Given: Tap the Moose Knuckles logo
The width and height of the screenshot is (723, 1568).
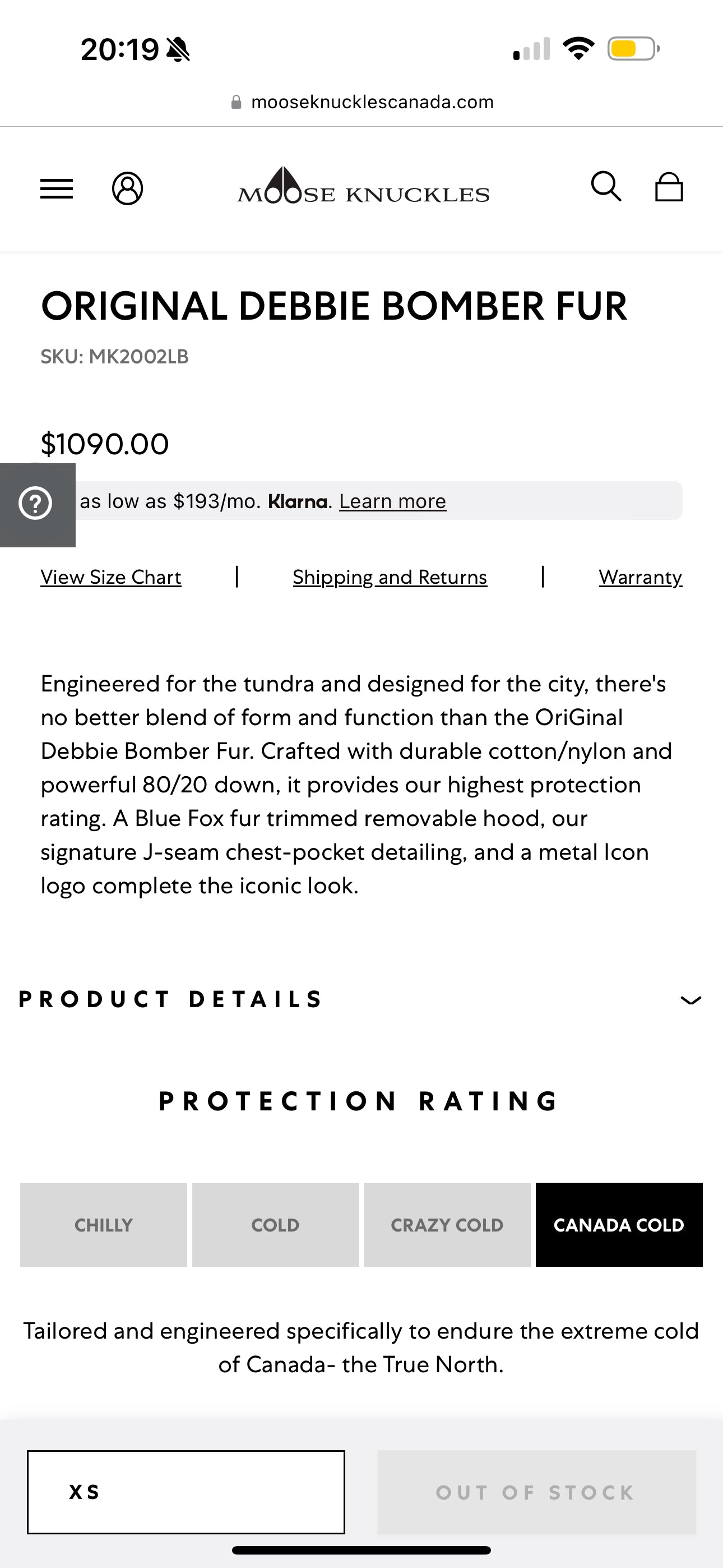Looking at the screenshot, I should (363, 186).
